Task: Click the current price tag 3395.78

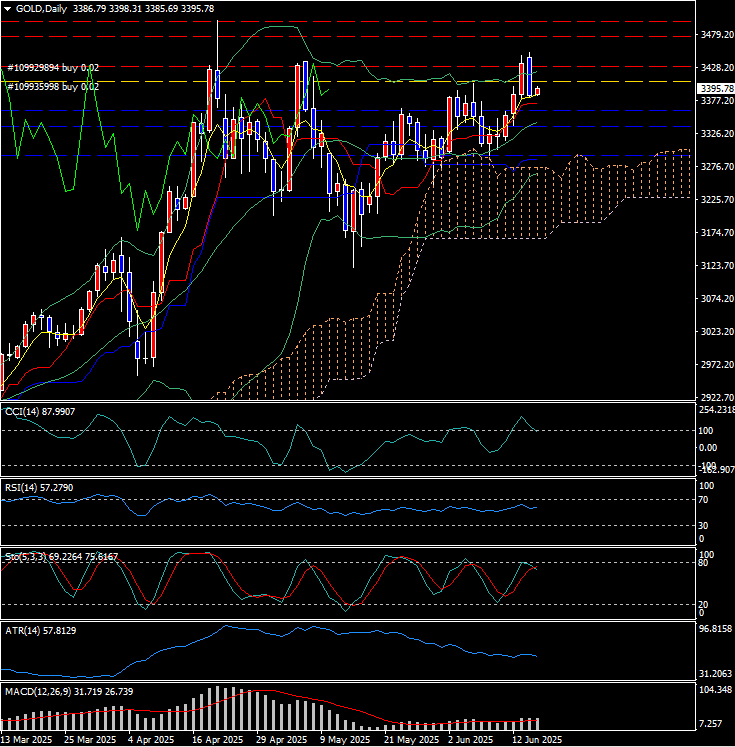Action: (716, 89)
